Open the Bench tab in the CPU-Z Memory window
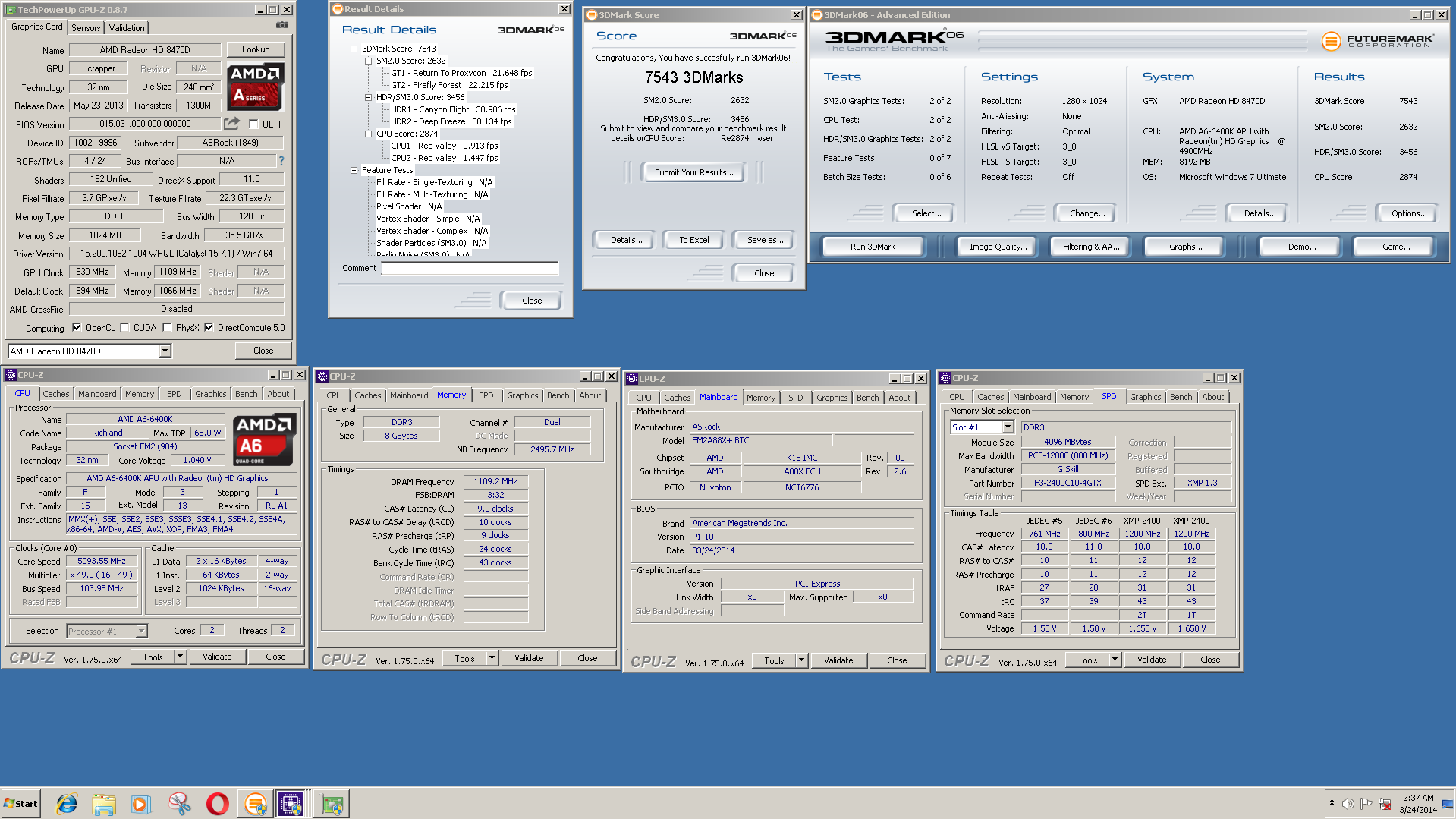Screen dimensions: 1456x819 [558, 395]
